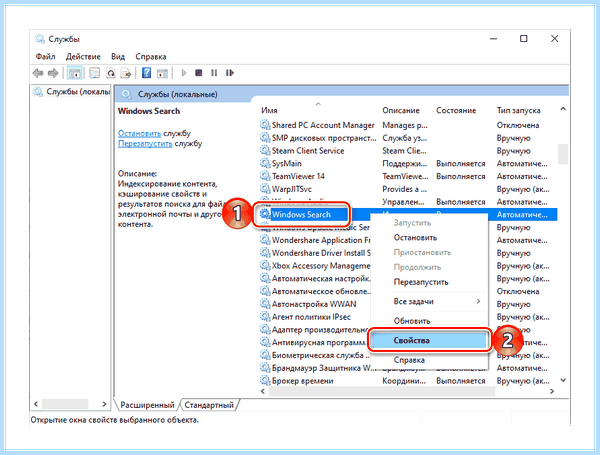Click gear icon beside SysMain
Screen dimensions: 600x455
[x=265, y=163]
